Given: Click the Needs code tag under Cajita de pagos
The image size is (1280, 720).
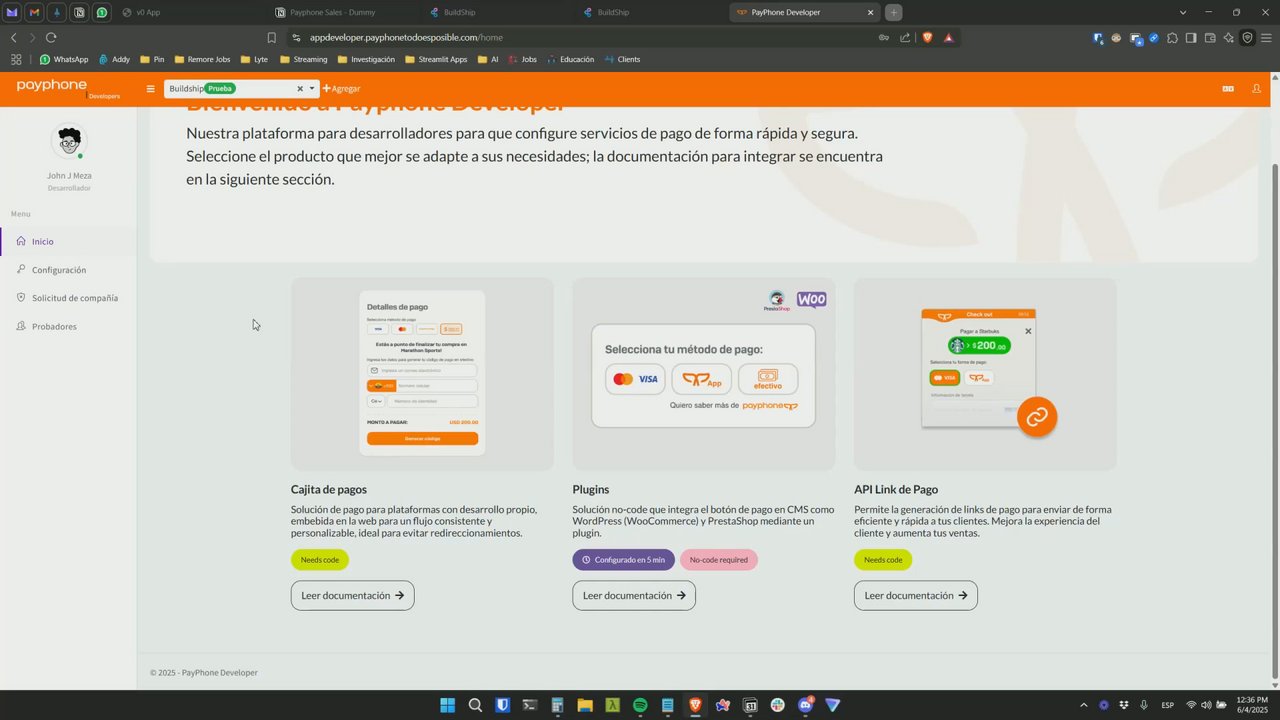Looking at the screenshot, I should tap(320, 560).
